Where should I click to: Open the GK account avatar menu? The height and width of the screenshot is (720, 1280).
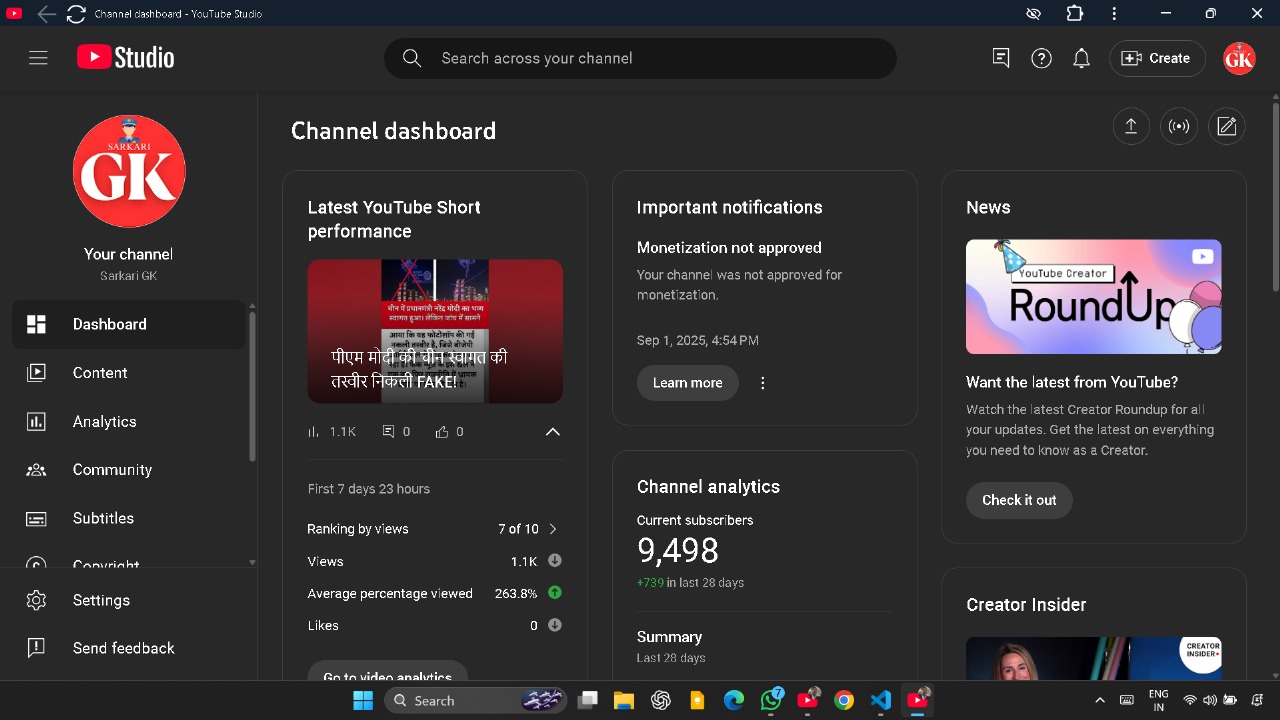(x=1239, y=58)
